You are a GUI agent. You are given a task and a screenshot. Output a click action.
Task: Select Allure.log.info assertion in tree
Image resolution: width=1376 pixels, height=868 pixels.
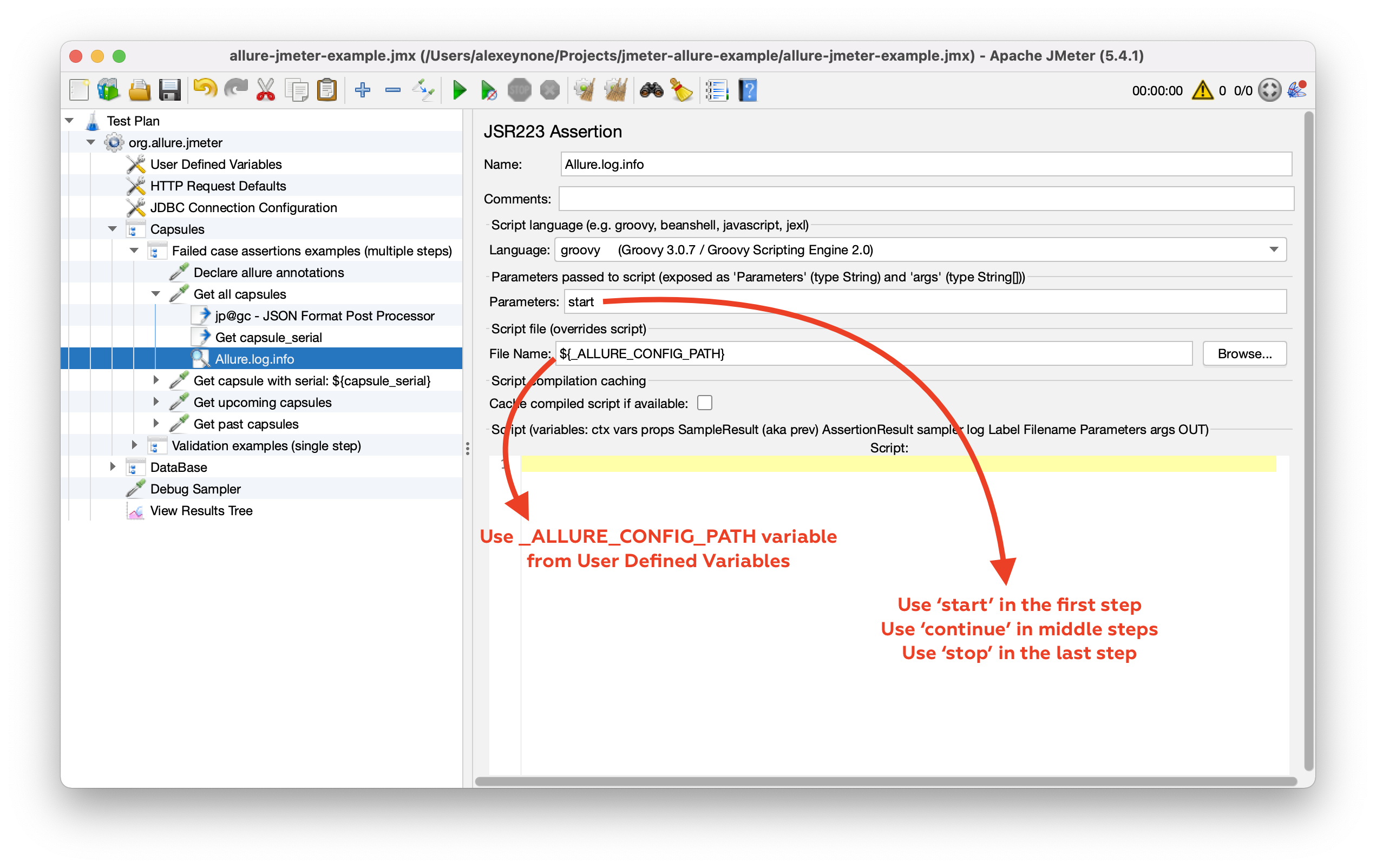tap(254, 359)
